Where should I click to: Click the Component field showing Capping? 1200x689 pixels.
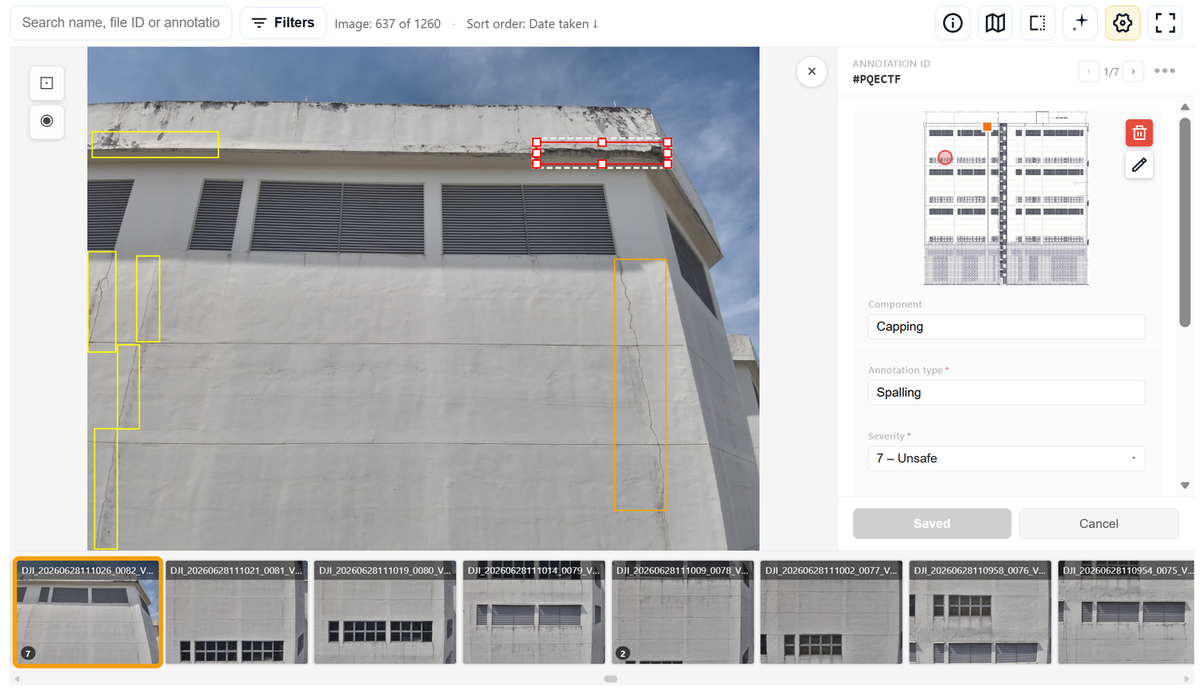pyautogui.click(x=1006, y=327)
